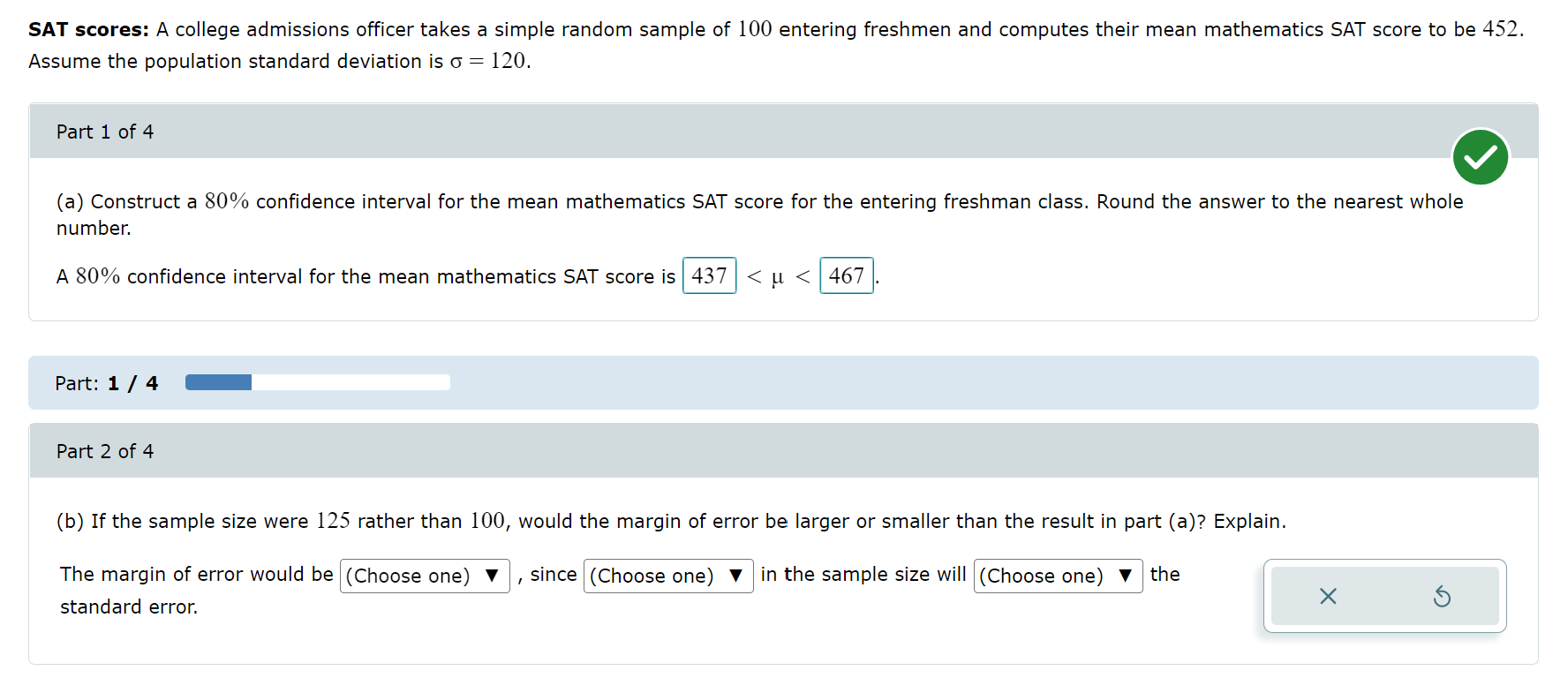This screenshot has width=1568, height=678.
Task: Click the dropdown arrow after 'sample size will'
Action: click(x=1125, y=576)
